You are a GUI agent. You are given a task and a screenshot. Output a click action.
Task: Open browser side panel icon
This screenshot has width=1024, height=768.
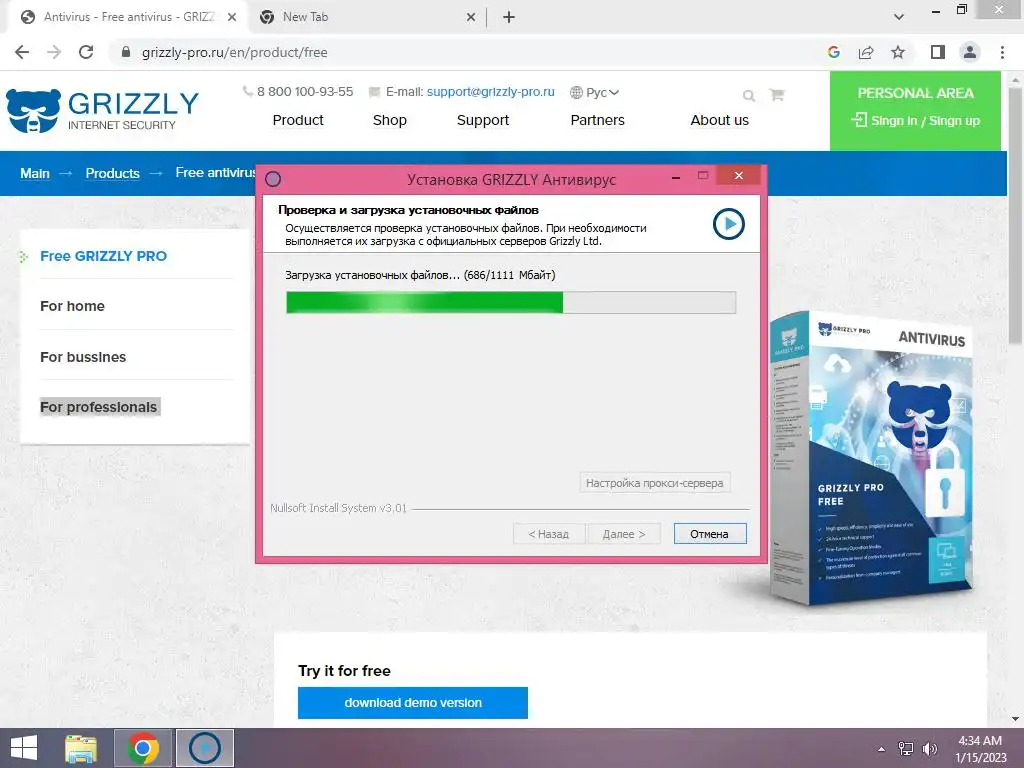click(938, 52)
